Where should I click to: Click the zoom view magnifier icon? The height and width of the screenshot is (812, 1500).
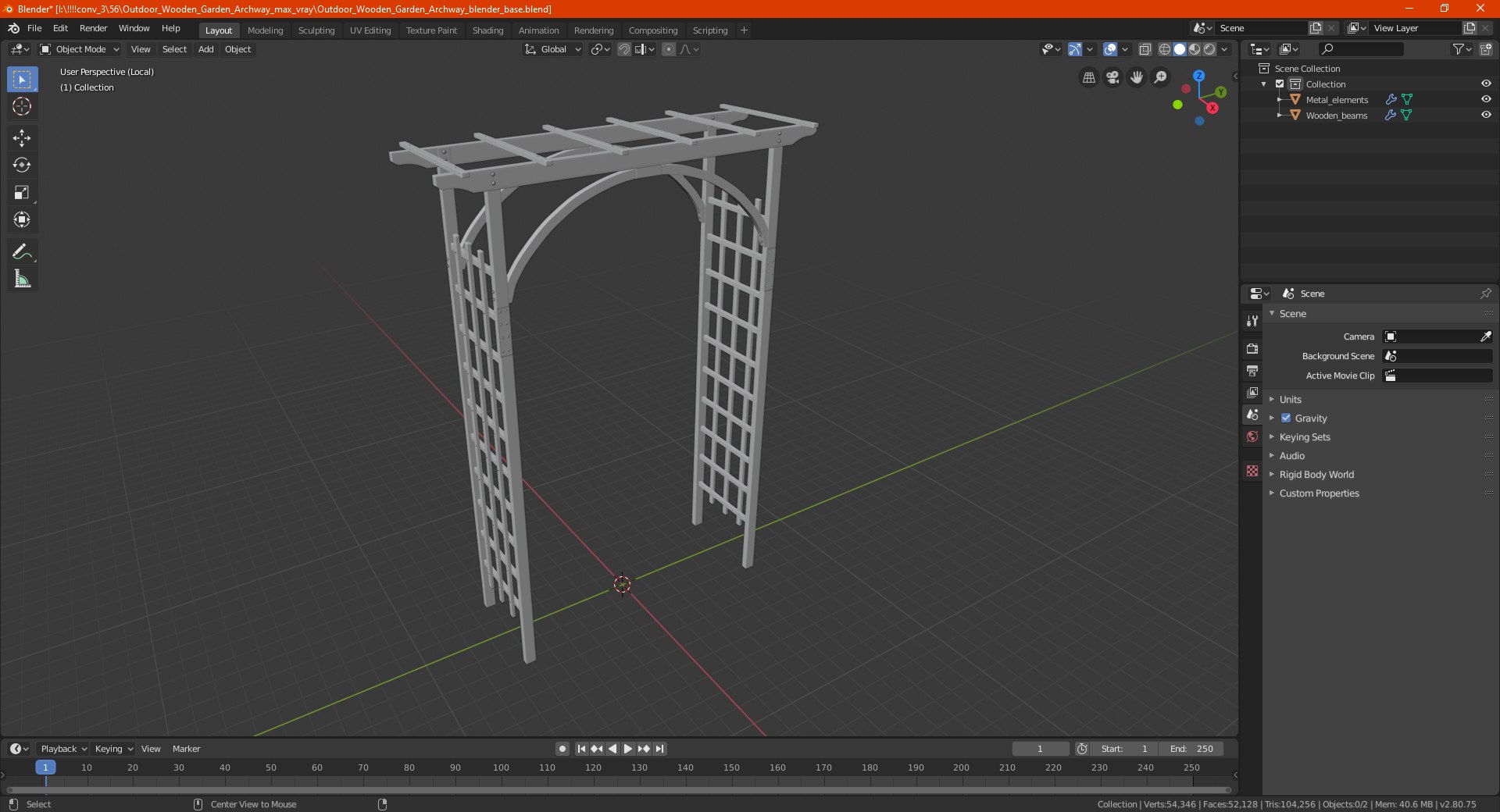(x=1161, y=77)
